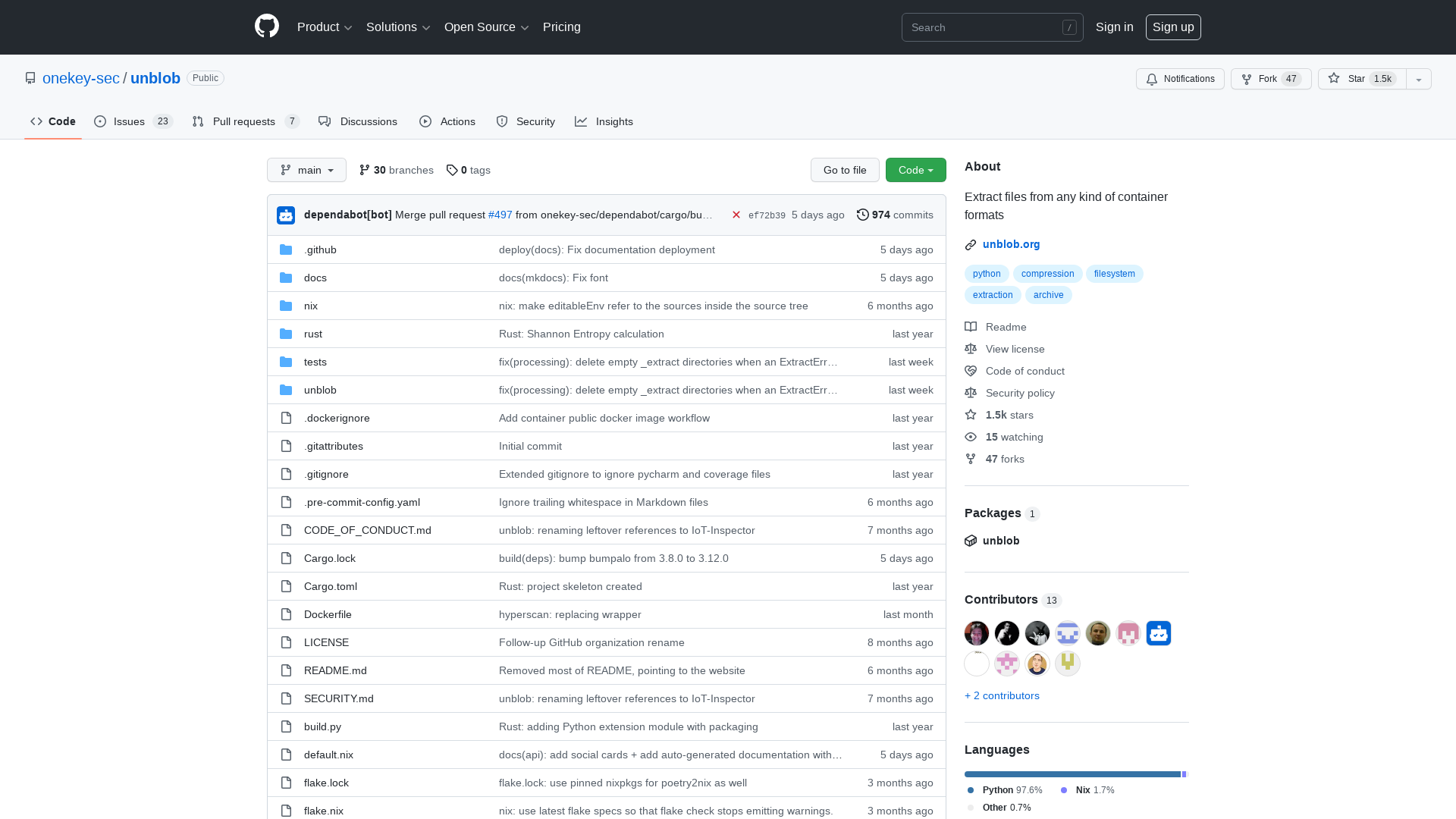
Task: Click the Go to file button
Action: point(845,170)
